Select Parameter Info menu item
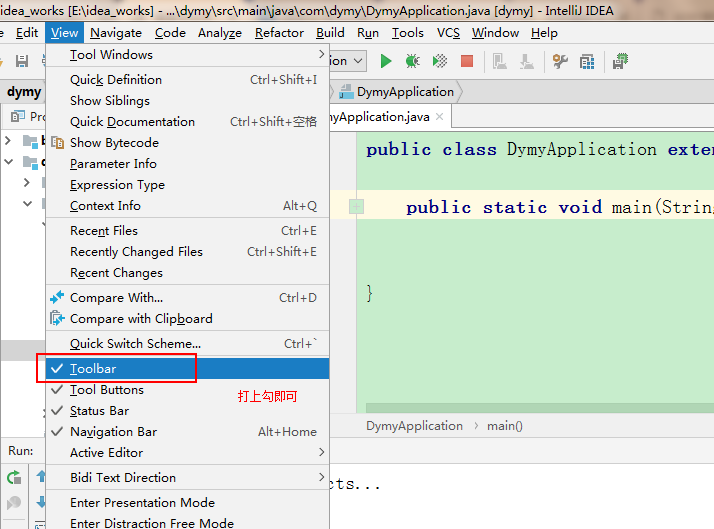 (x=188, y=163)
